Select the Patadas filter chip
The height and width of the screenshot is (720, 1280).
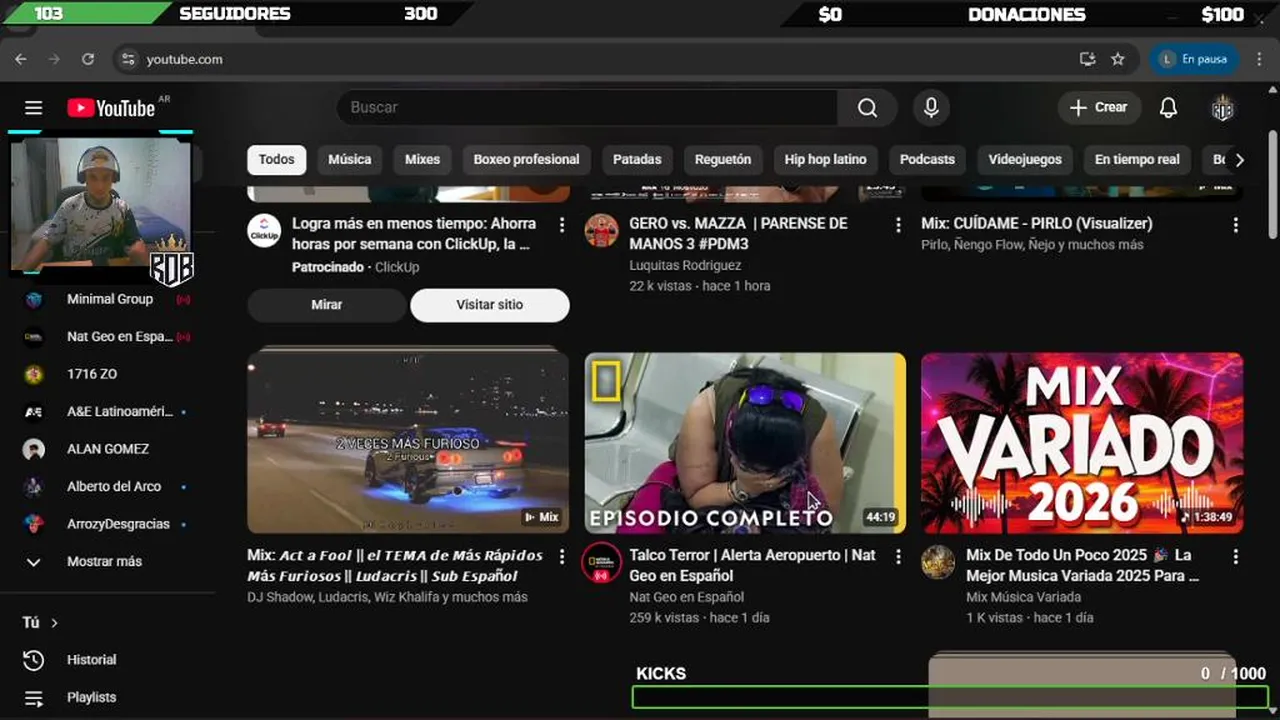[637, 160]
